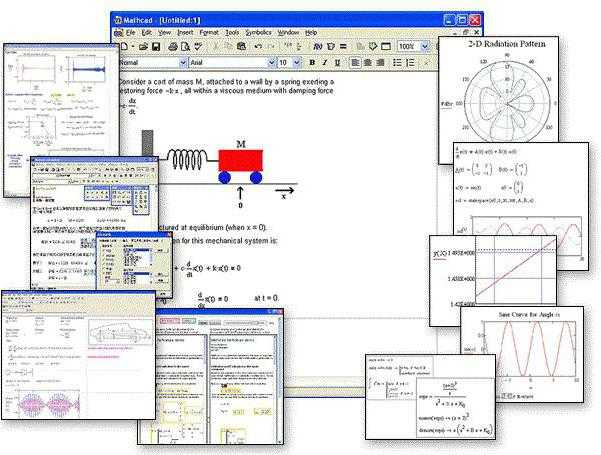The image size is (601, 455).
Task: Paste from clipboard
Action: click(241, 46)
